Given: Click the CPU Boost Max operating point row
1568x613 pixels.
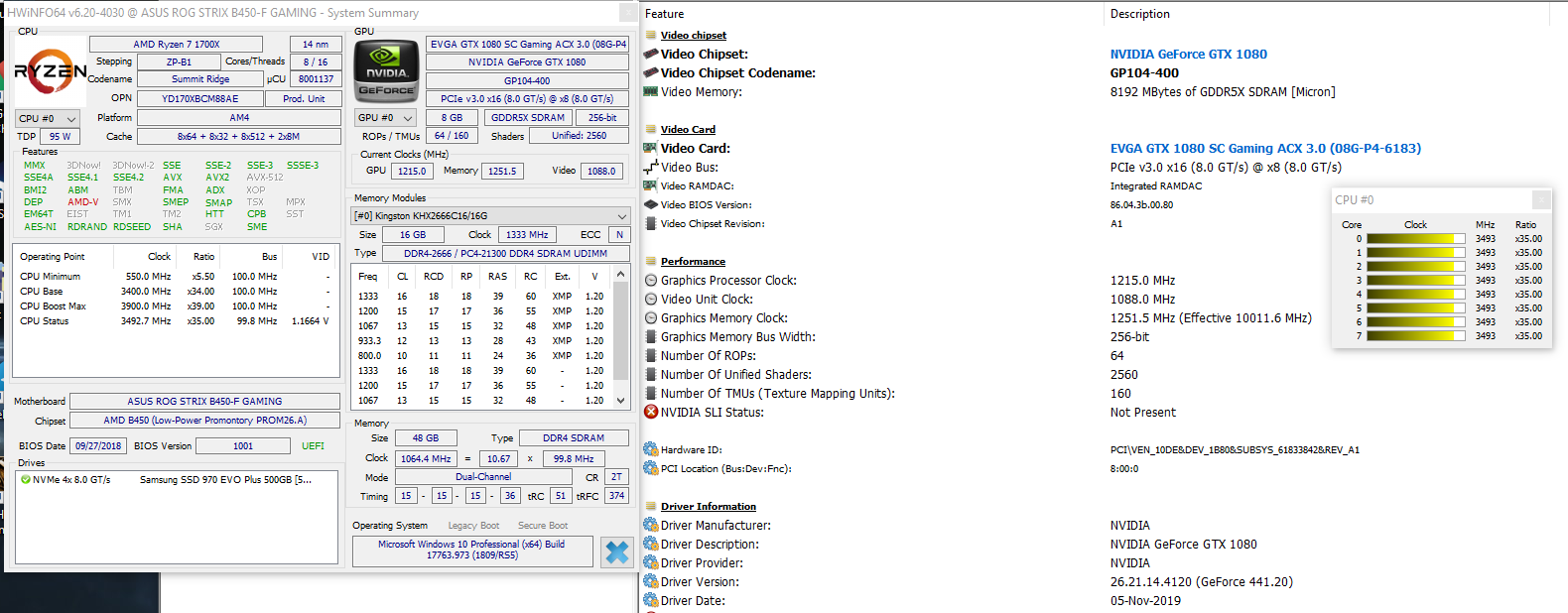Looking at the screenshot, I should 176,306.
